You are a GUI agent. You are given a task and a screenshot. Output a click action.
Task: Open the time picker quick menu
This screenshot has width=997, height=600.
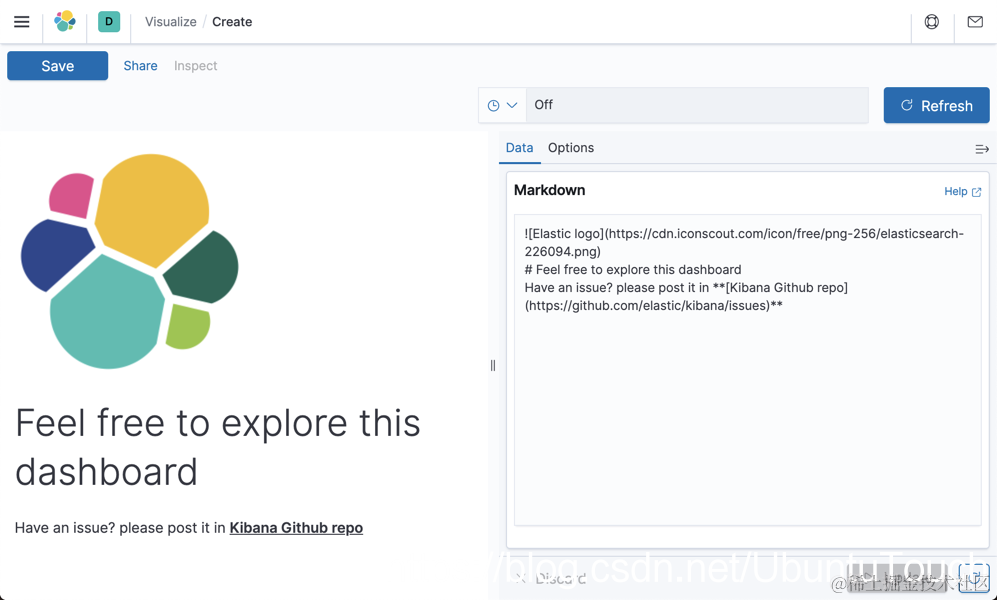[x=502, y=105]
